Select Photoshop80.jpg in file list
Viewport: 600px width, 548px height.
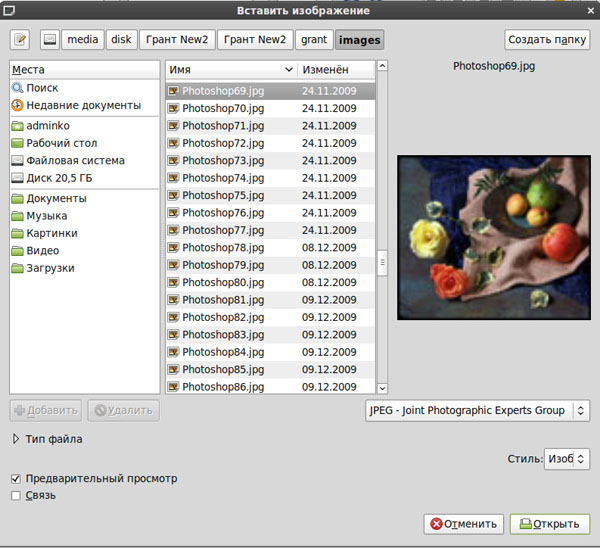[x=271, y=282]
